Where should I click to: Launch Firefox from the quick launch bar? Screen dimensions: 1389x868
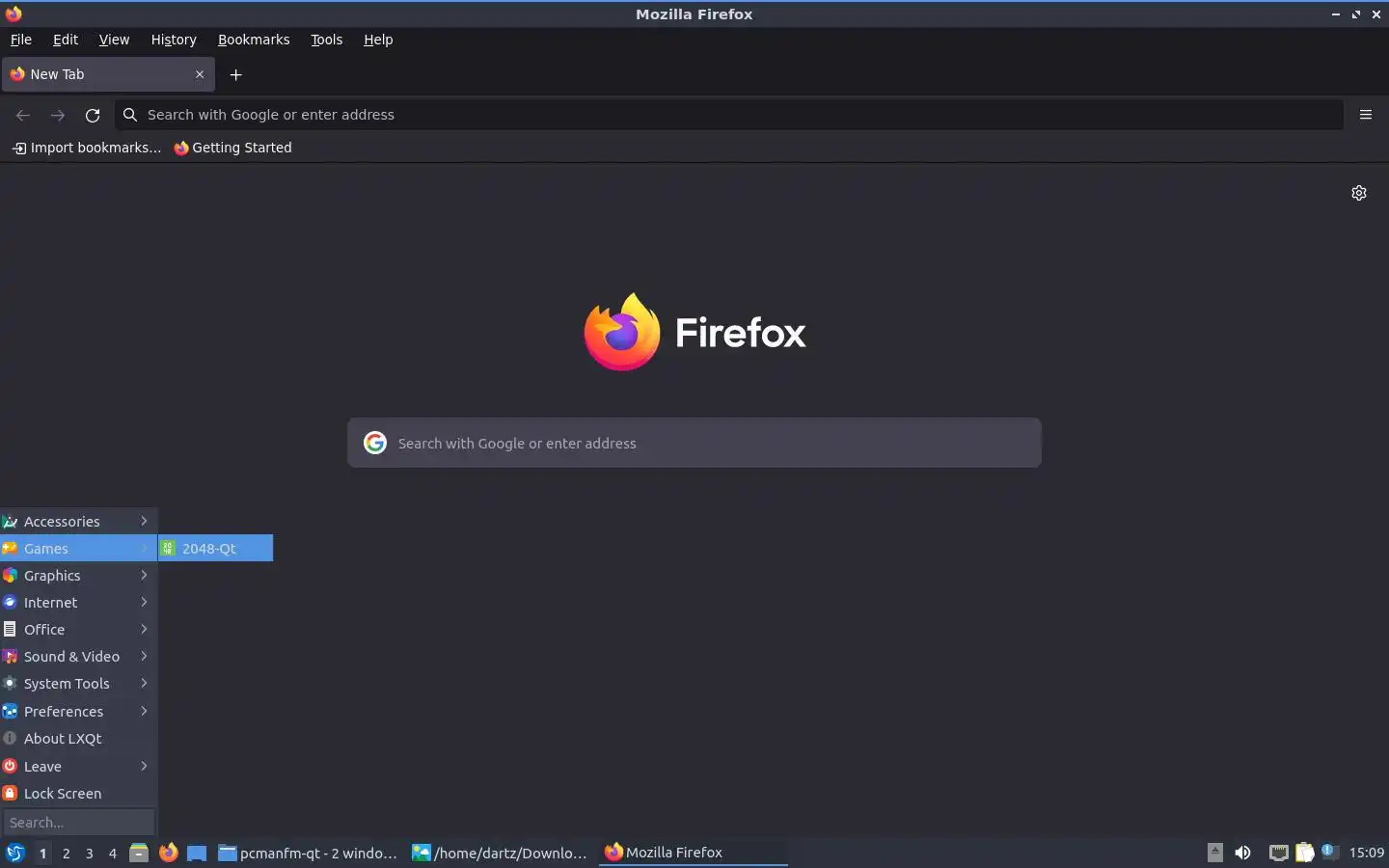pos(169,853)
